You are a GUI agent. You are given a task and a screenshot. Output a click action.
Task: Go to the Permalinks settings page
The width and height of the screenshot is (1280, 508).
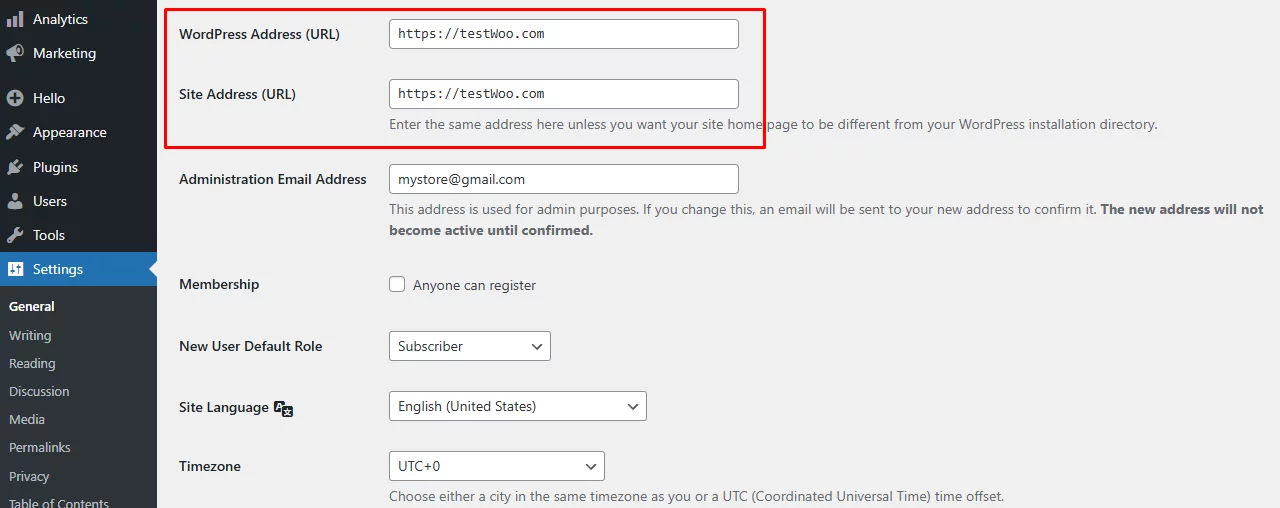40,447
